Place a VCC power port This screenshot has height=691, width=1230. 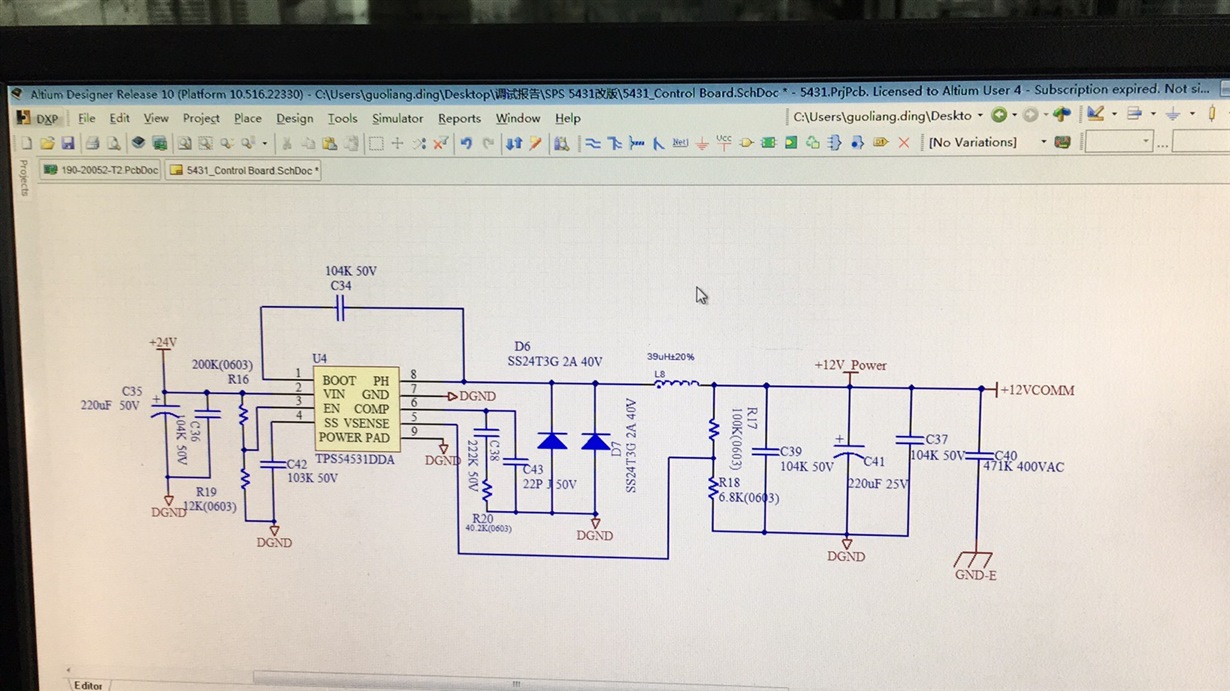coord(724,142)
